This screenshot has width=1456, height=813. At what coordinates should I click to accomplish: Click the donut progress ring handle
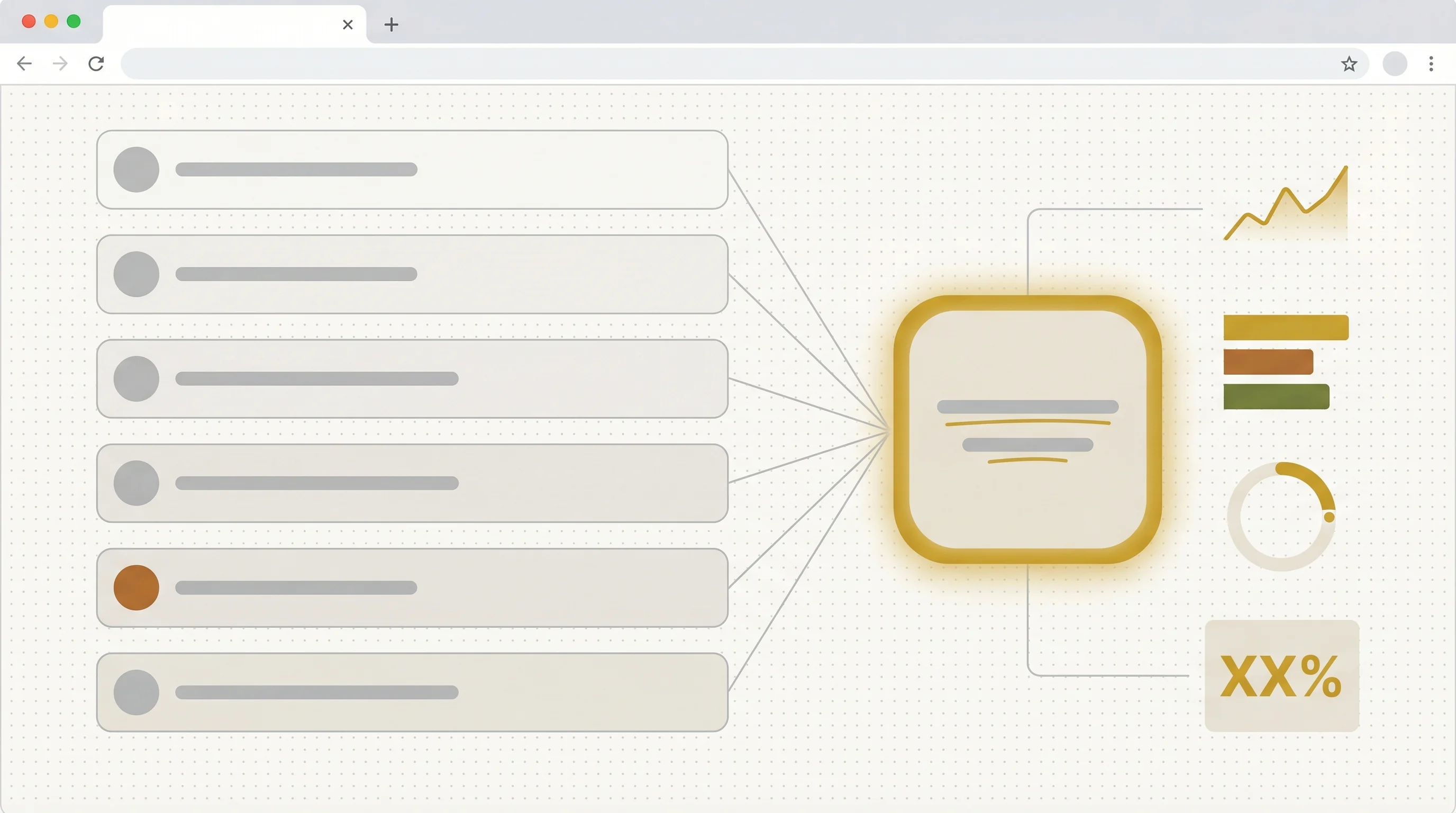[1330, 517]
